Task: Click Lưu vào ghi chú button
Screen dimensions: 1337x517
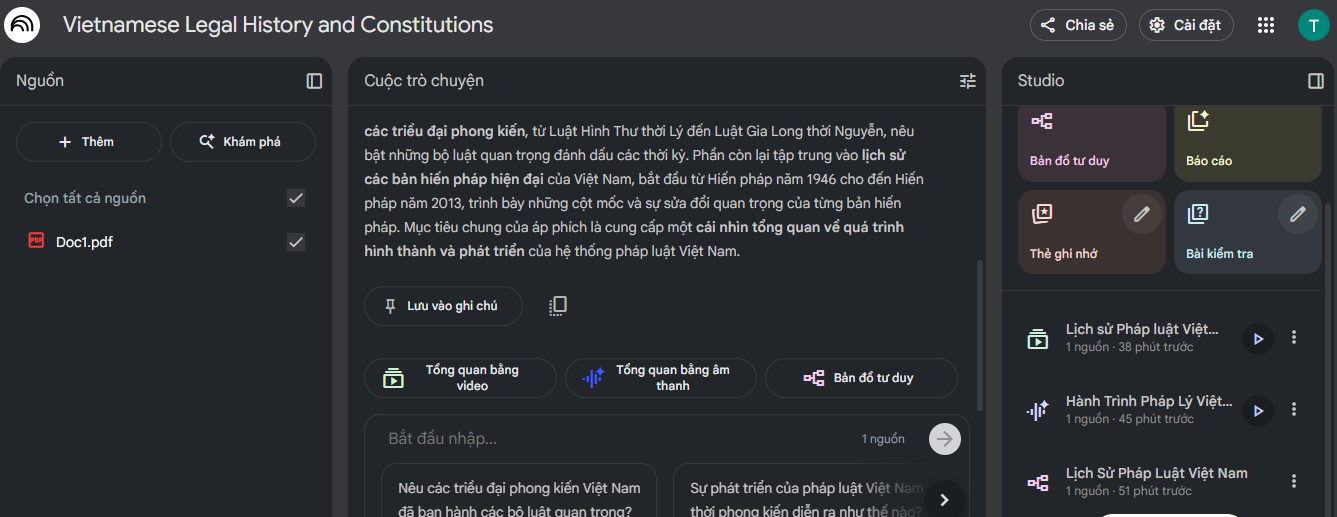Action: coord(443,306)
